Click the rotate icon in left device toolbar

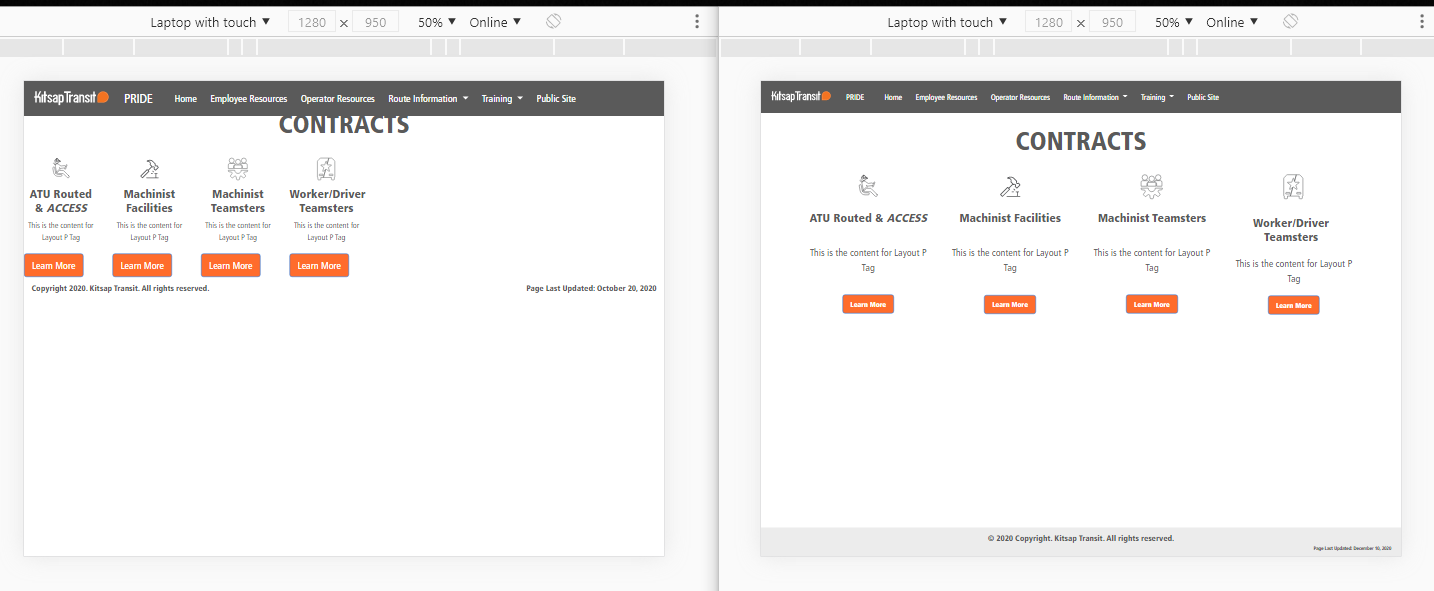553,22
